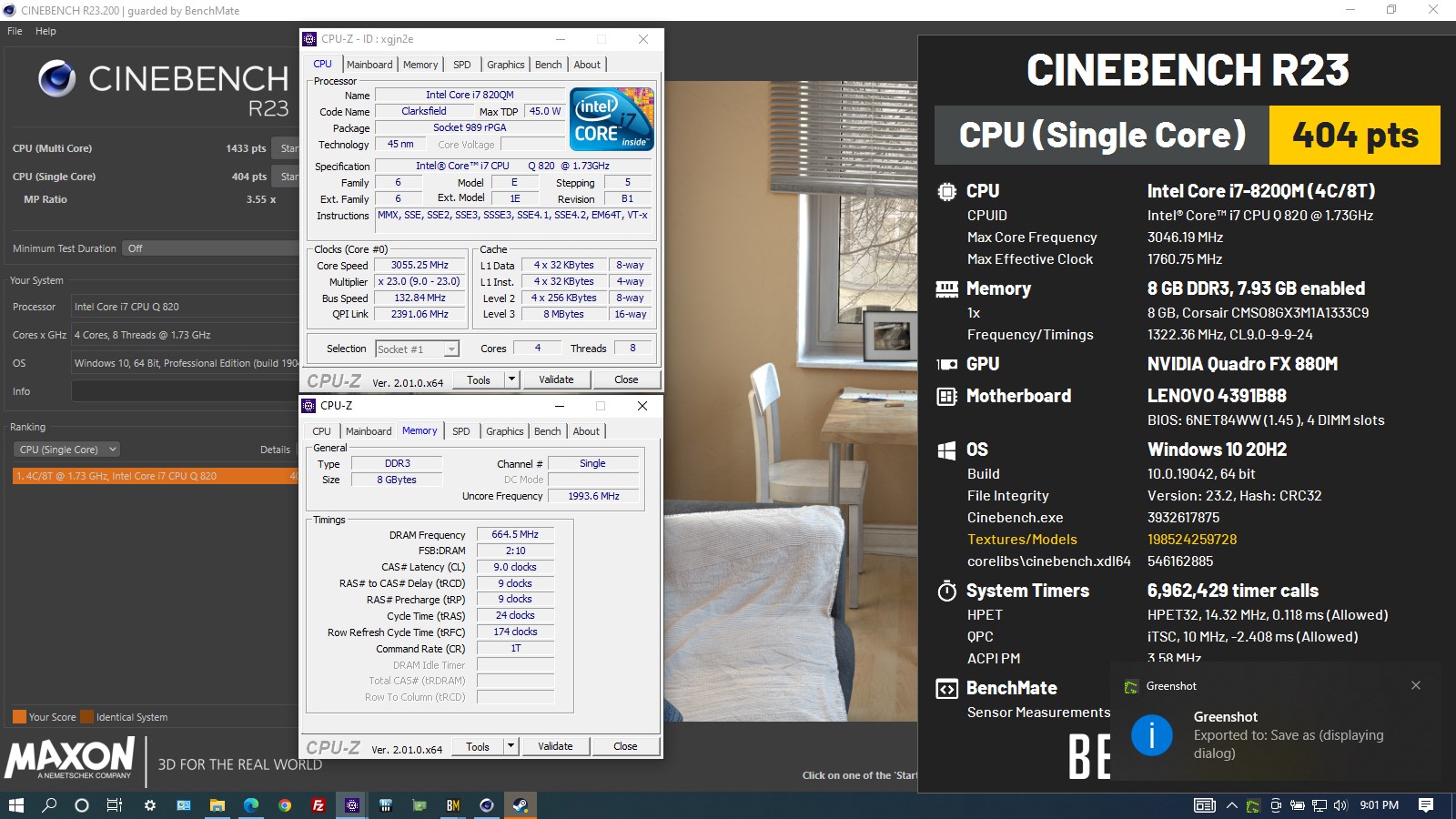
Task: Open File Explorer from the taskbar
Action: pyautogui.click(x=217, y=805)
